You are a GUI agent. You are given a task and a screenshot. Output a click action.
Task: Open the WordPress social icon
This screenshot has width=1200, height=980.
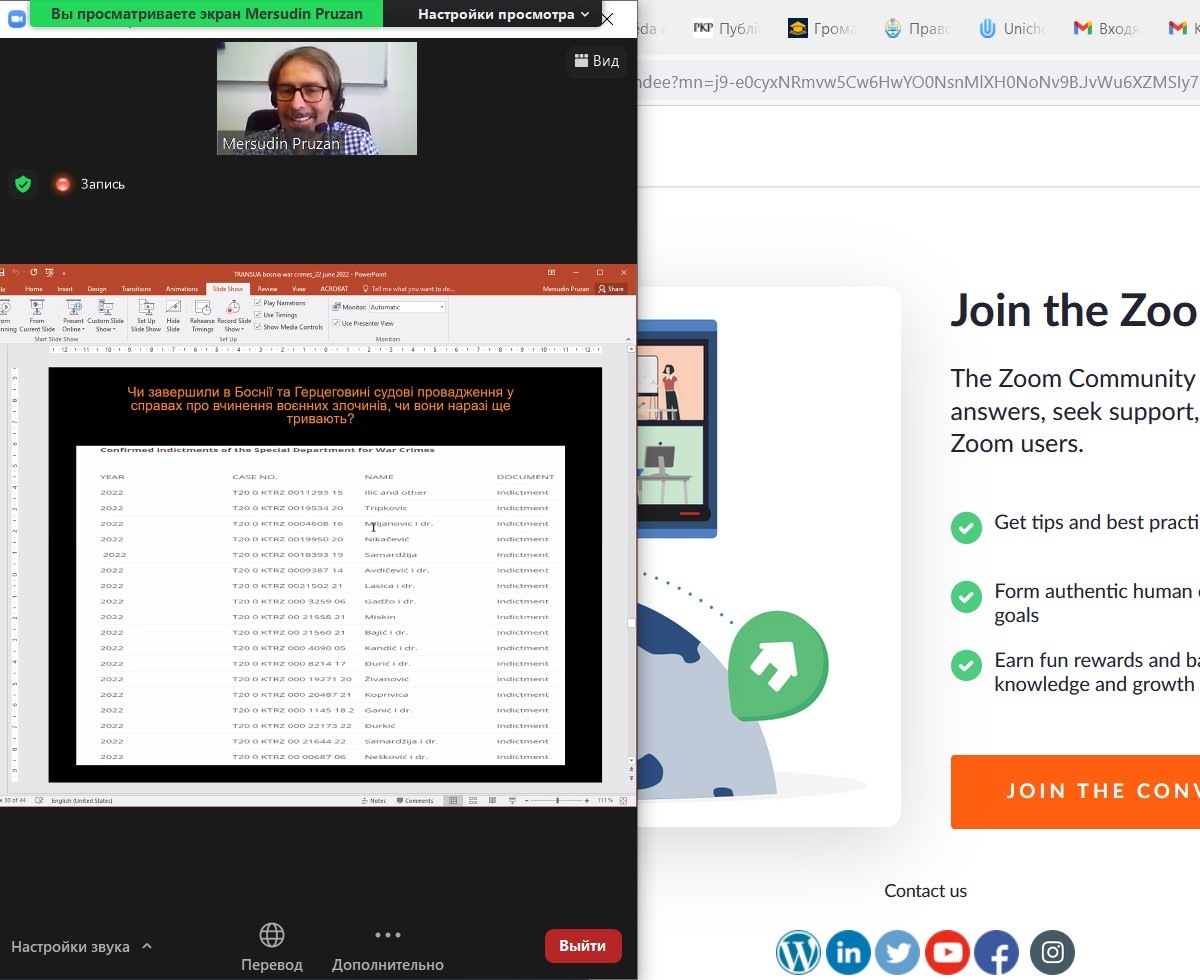(x=799, y=953)
